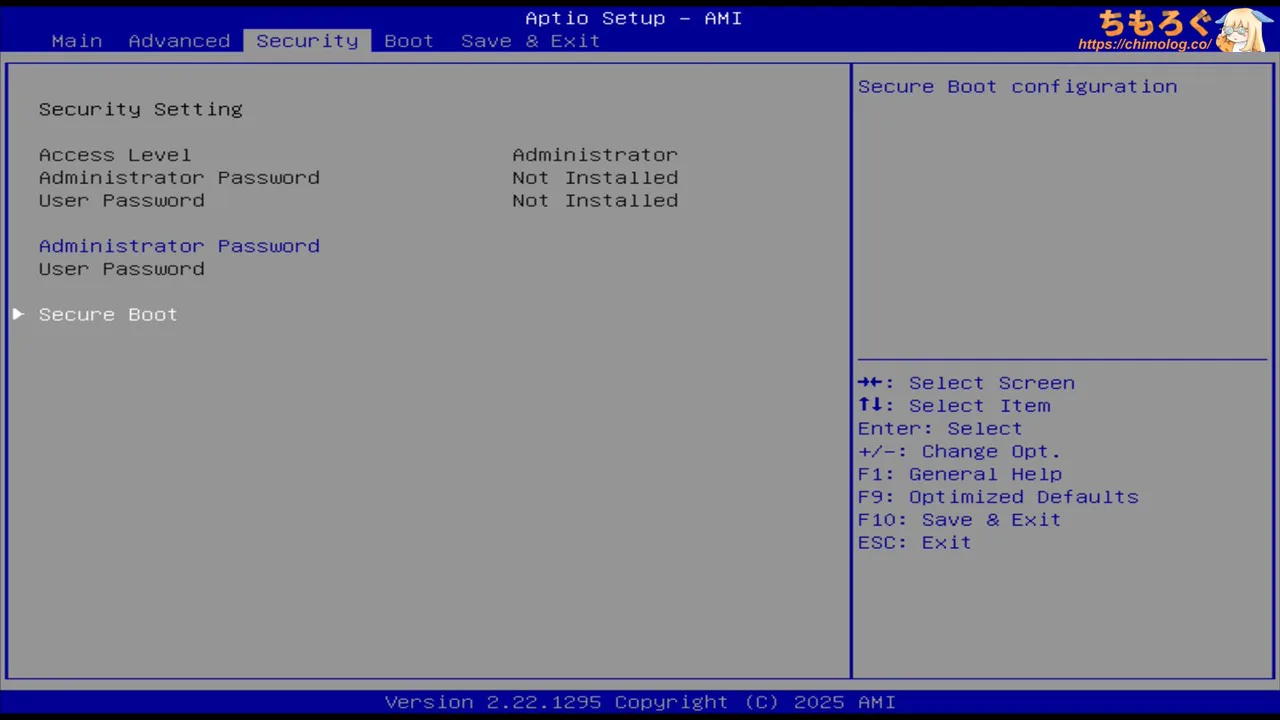The image size is (1280, 720).
Task: Click the orange Japanese chimolog logo
Action: pyautogui.click(x=1154, y=22)
